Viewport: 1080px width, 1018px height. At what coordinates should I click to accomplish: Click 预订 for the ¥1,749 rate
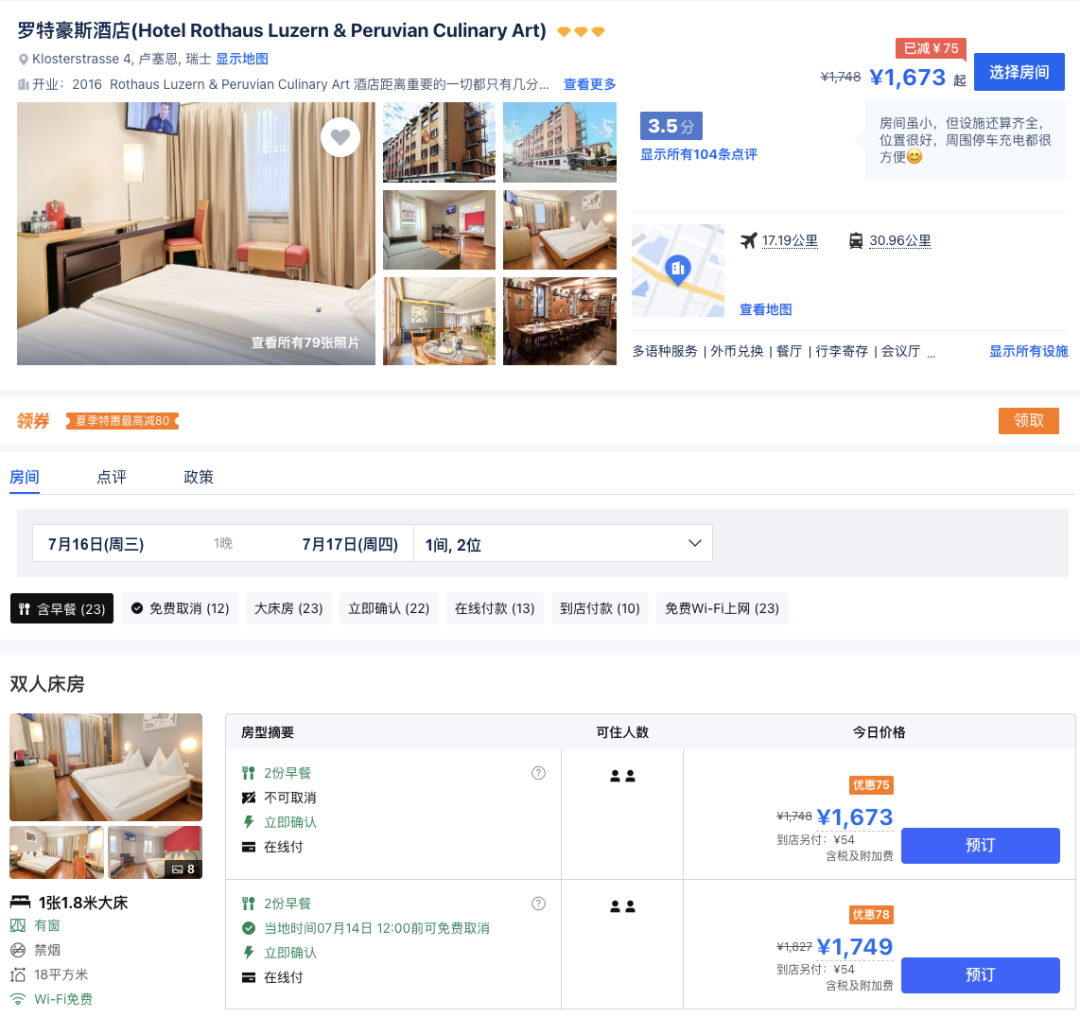980,975
